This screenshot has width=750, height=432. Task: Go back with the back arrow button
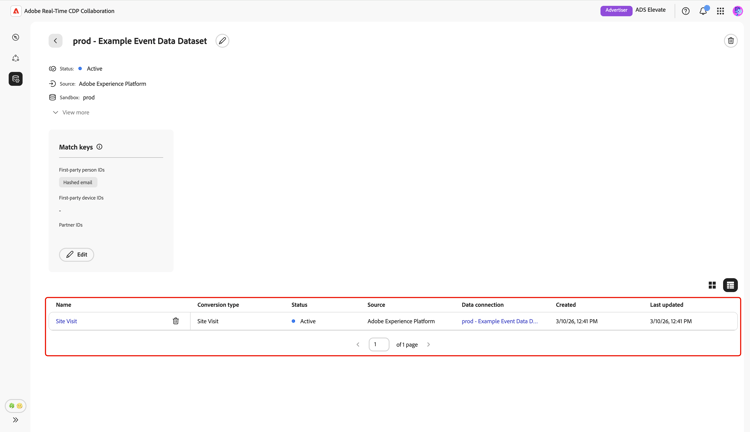pyautogui.click(x=55, y=41)
